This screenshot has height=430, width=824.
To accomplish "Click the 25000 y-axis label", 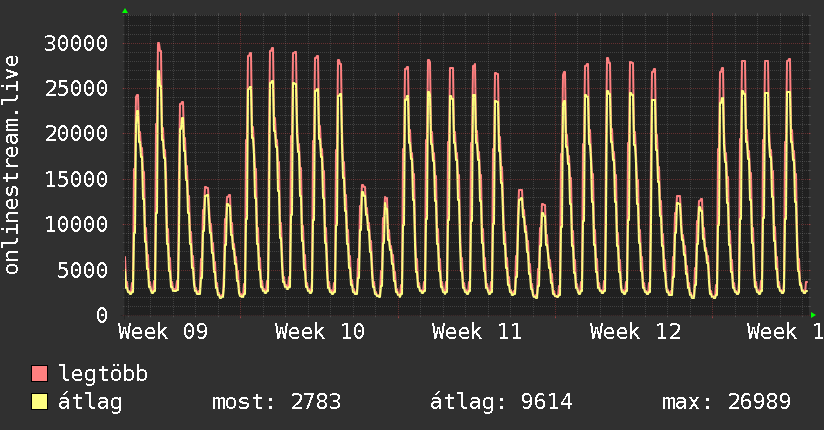I will click(76, 88).
